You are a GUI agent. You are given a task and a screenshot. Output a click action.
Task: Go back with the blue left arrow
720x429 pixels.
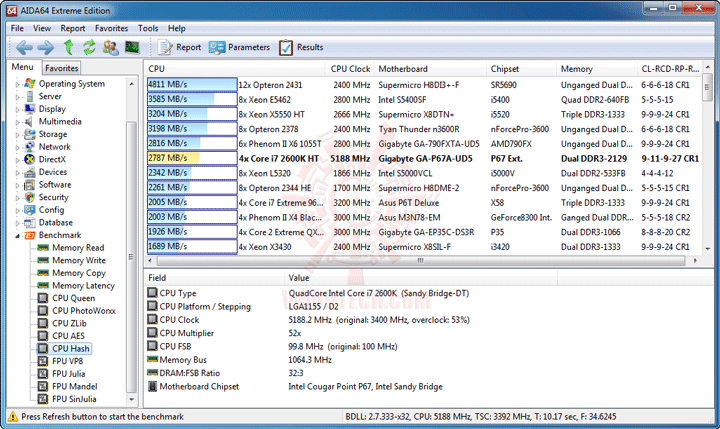click(24, 47)
